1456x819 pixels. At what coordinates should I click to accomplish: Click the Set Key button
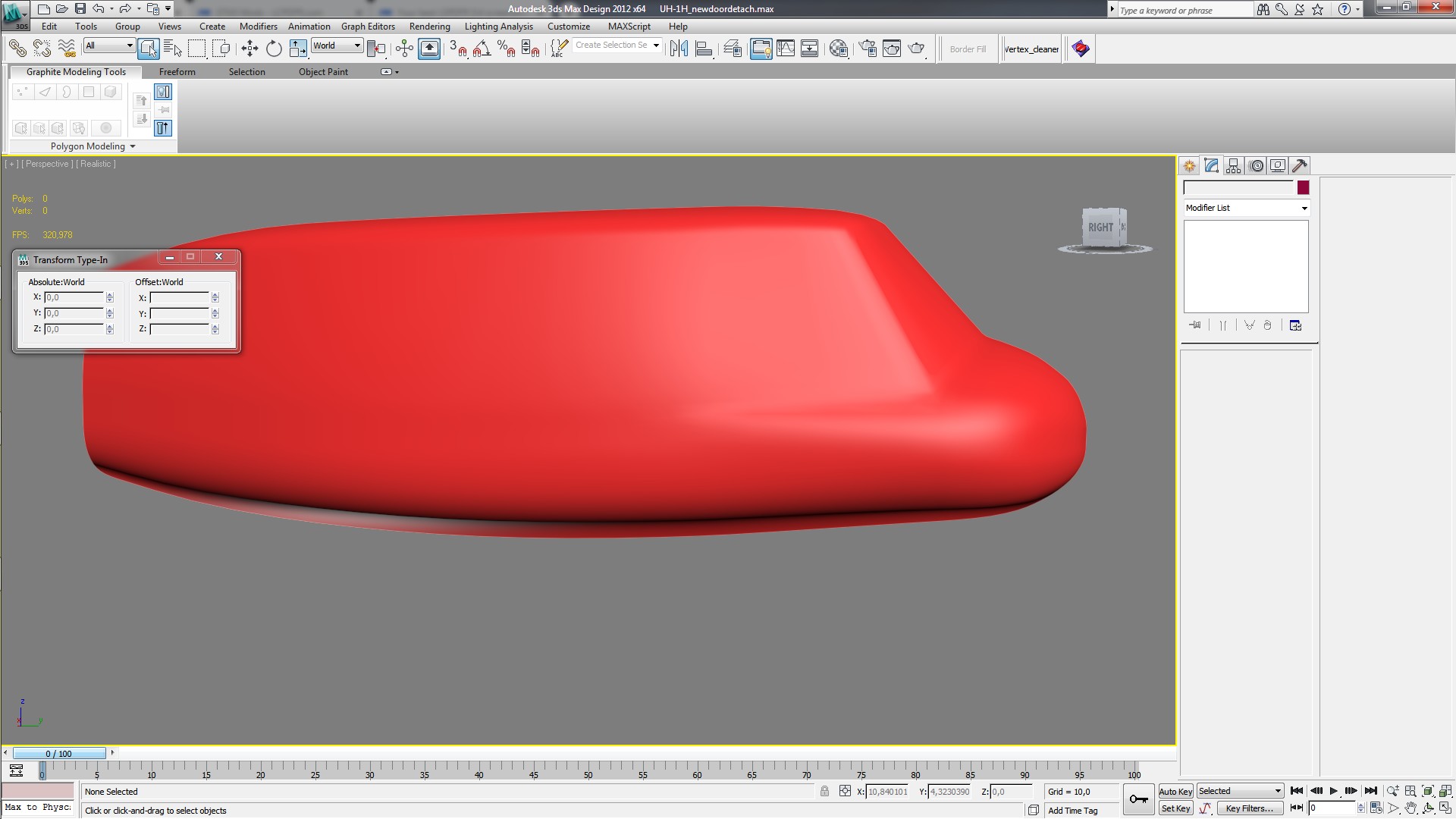(1175, 808)
